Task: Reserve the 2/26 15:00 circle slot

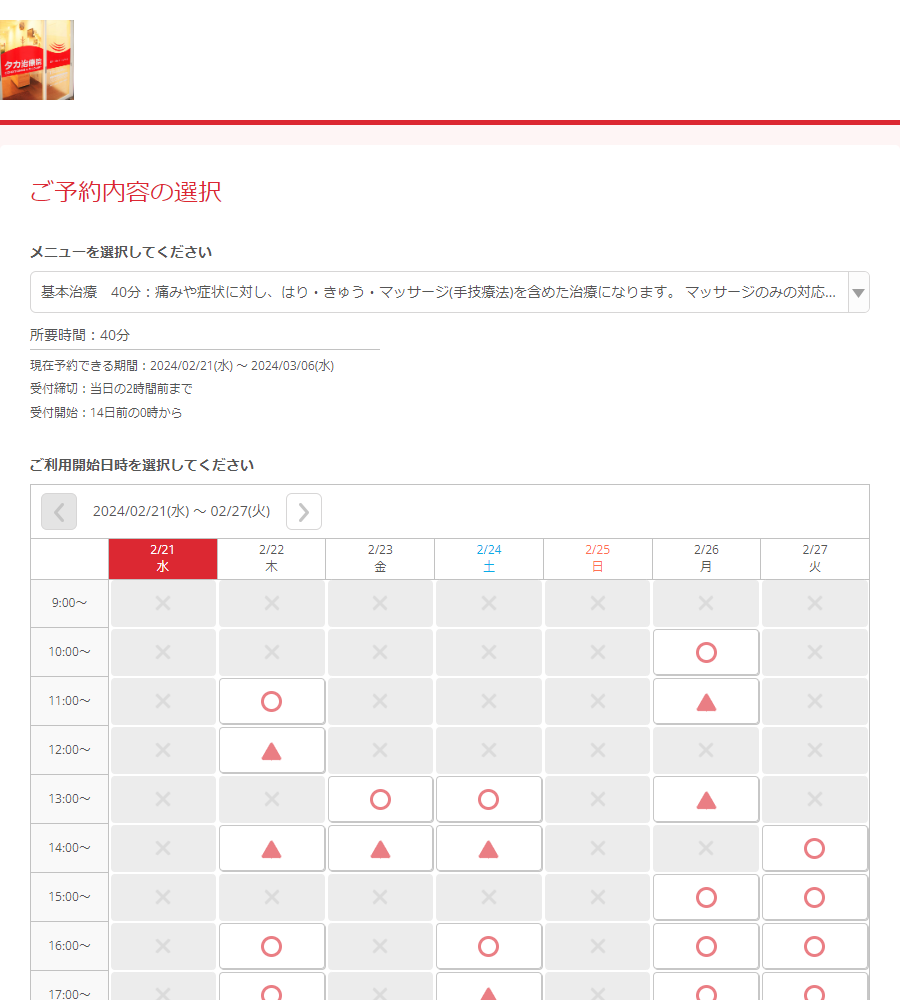Action: click(706, 897)
